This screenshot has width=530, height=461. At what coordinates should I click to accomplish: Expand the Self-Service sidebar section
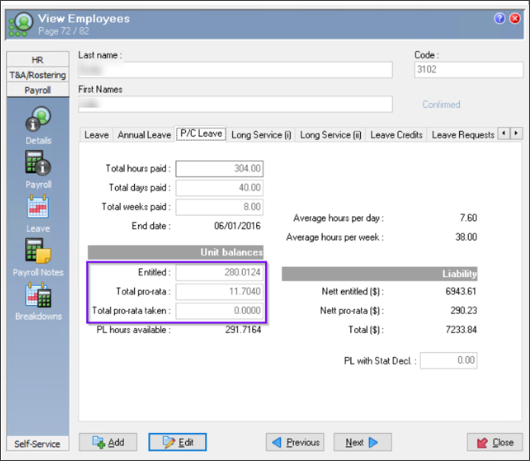click(38, 443)
